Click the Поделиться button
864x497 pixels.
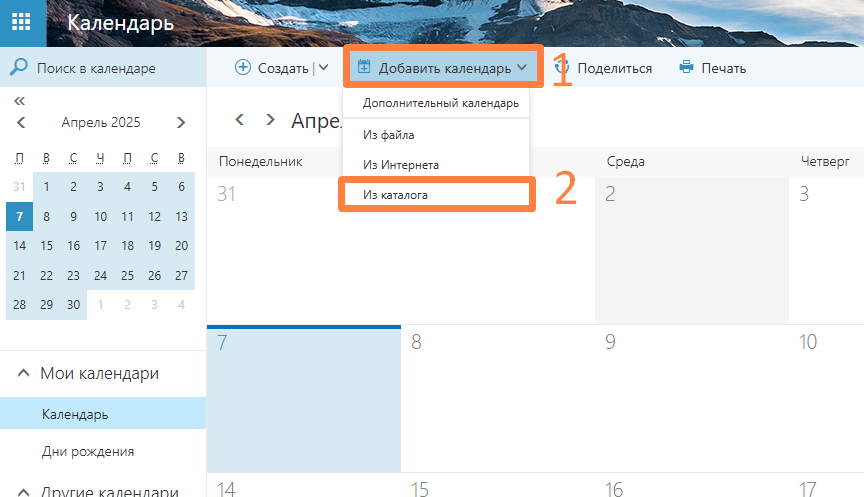(604, 68)
